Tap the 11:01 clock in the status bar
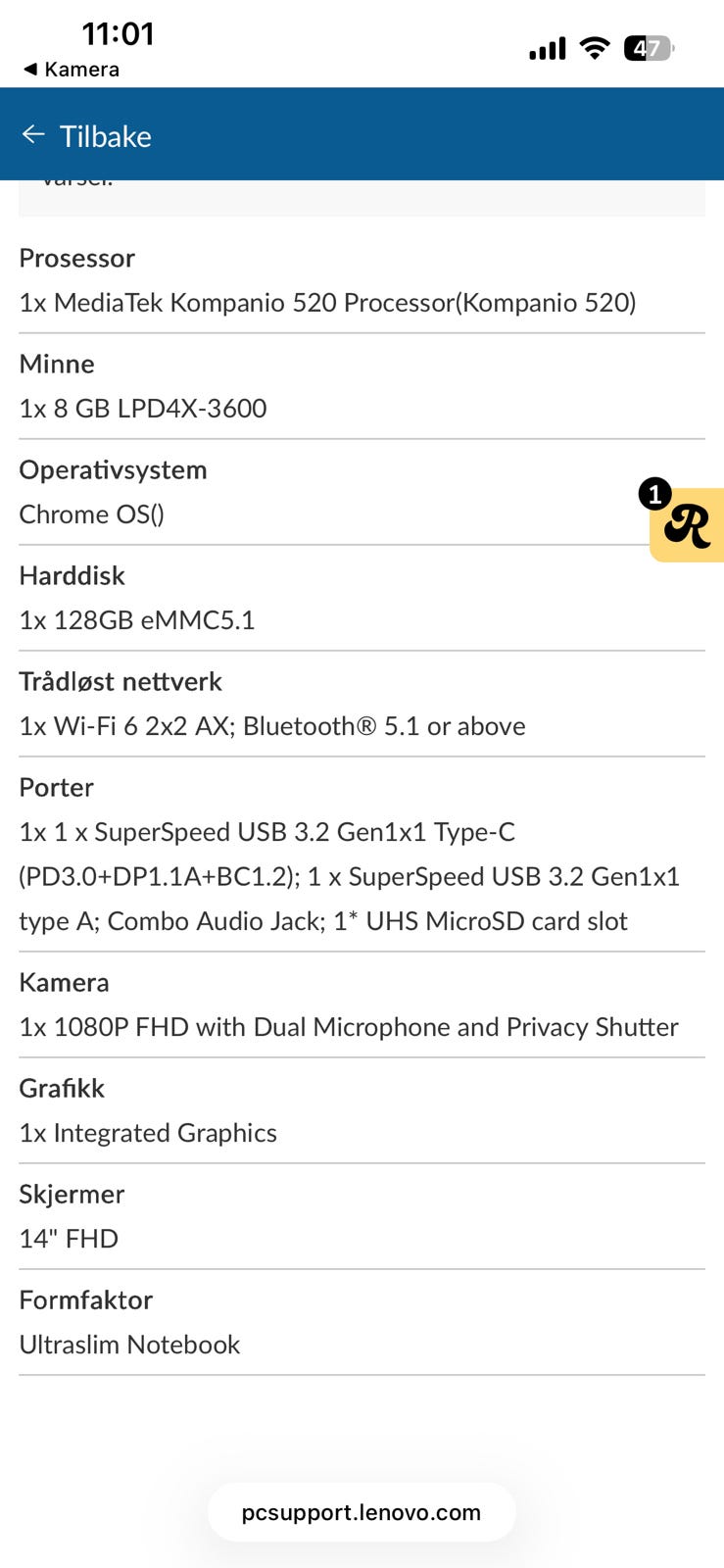 click(x=118, y=34)
